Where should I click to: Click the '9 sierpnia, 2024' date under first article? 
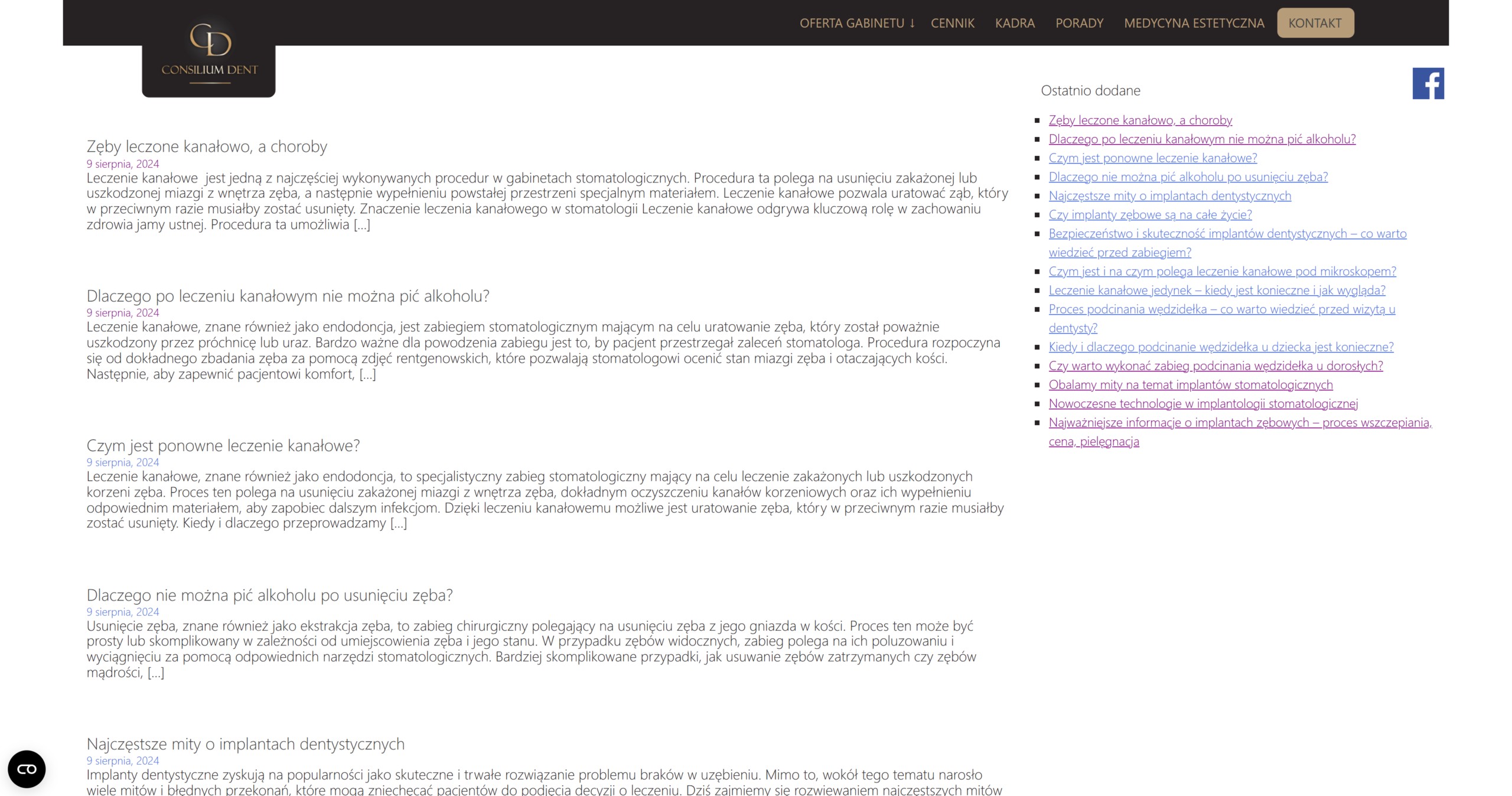tap(123, 164)
